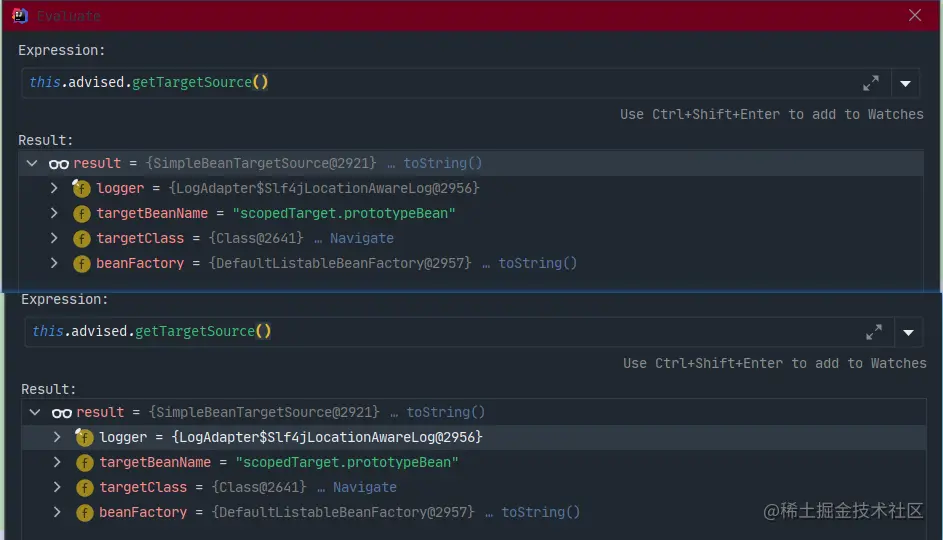Click the field icon of upper targetBeanName
Image resolution: width=943 pixels, height=540 pixels.
tap(81, 213)
